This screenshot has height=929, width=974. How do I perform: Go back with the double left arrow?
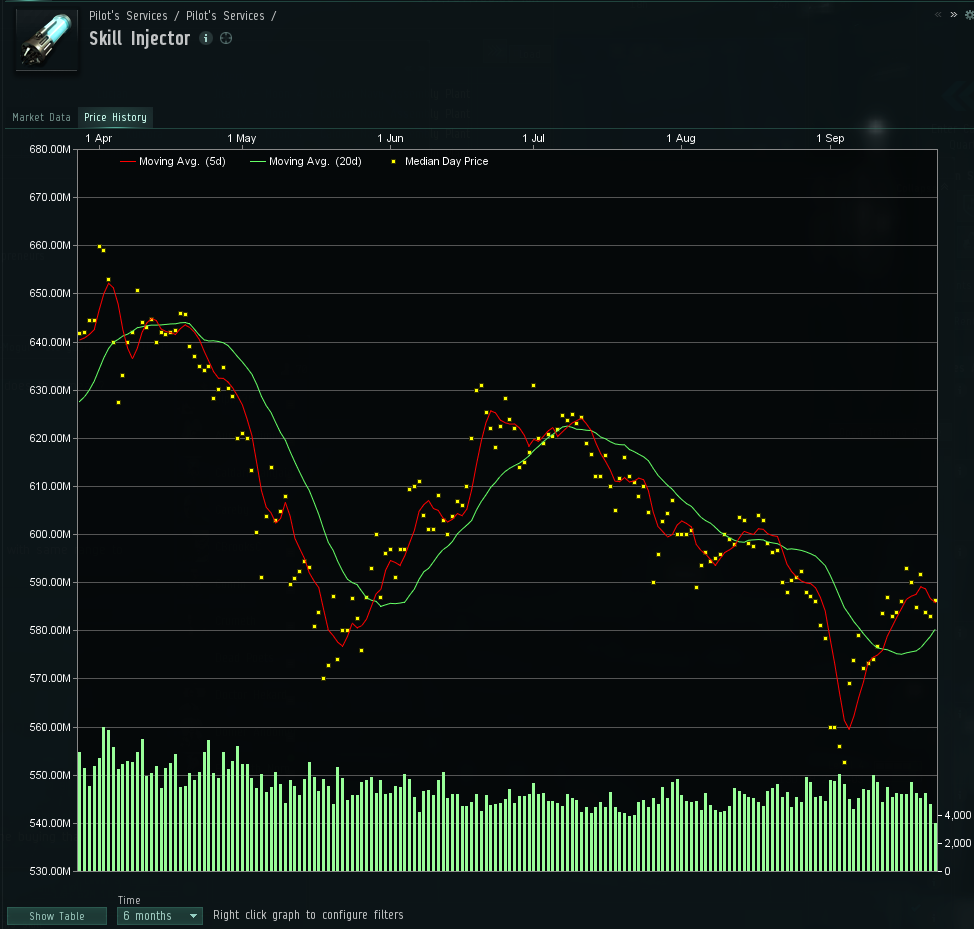point(938,15)
